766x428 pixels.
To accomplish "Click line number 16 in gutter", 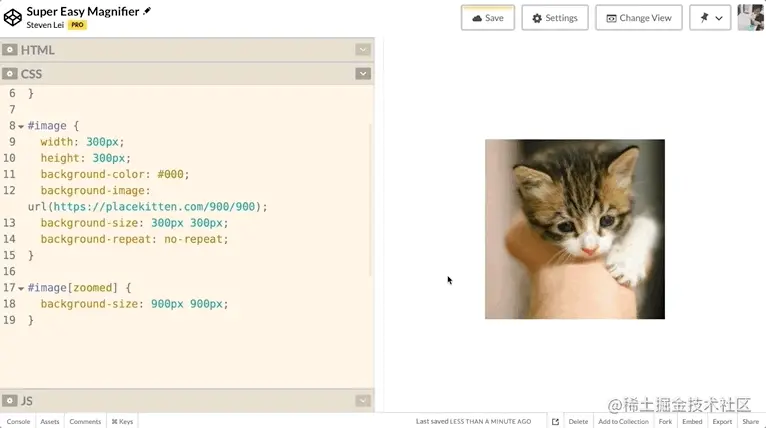I will tap(9, 272).
